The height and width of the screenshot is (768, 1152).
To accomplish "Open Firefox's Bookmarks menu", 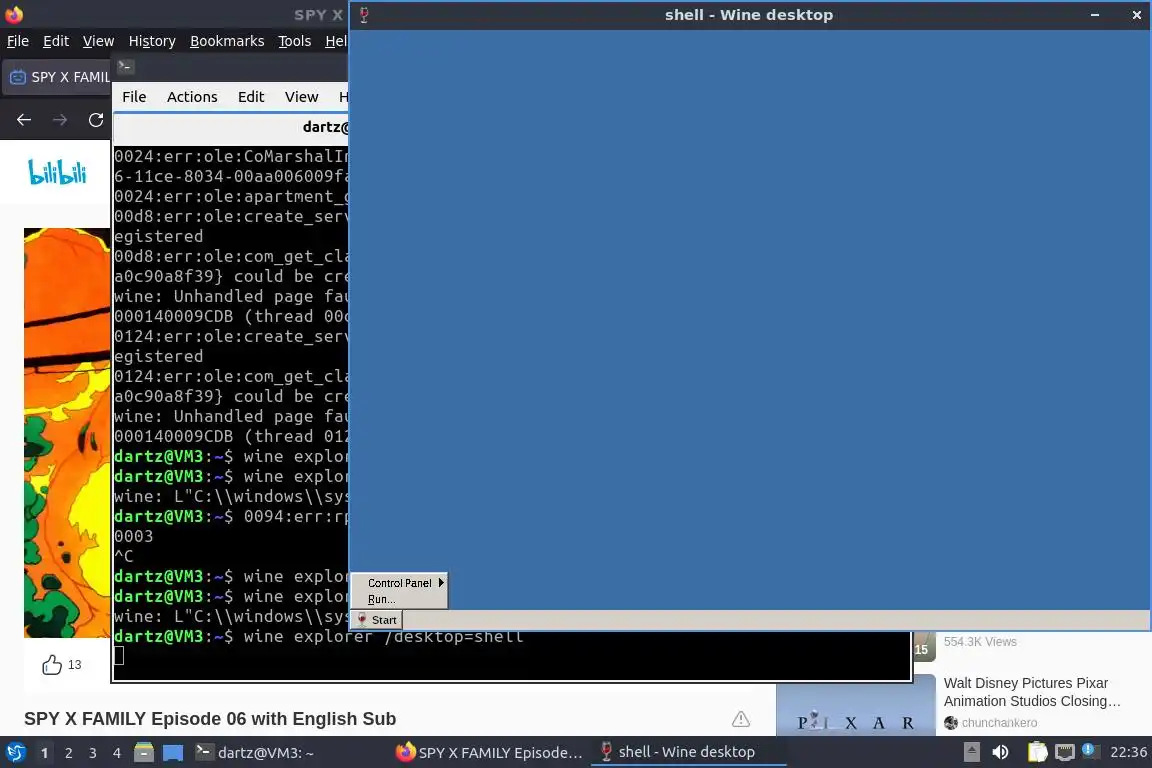I will (x=227, y=41).
